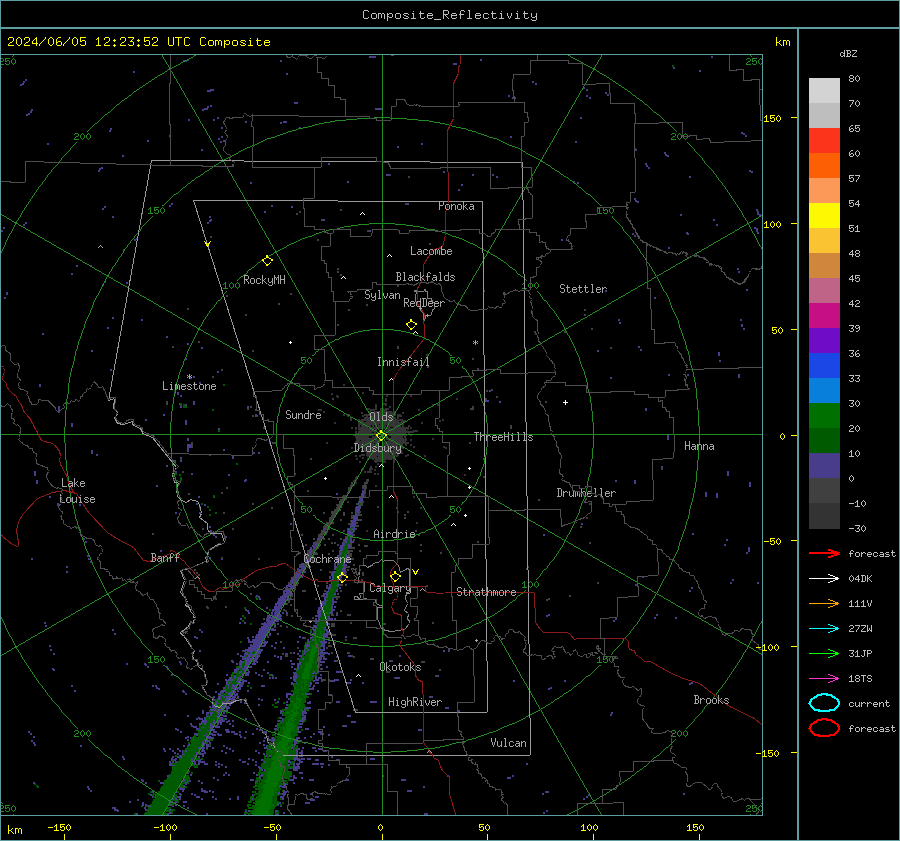900x841 pixels.
Task: Click the Sylvan label
Action: point(382,295)
